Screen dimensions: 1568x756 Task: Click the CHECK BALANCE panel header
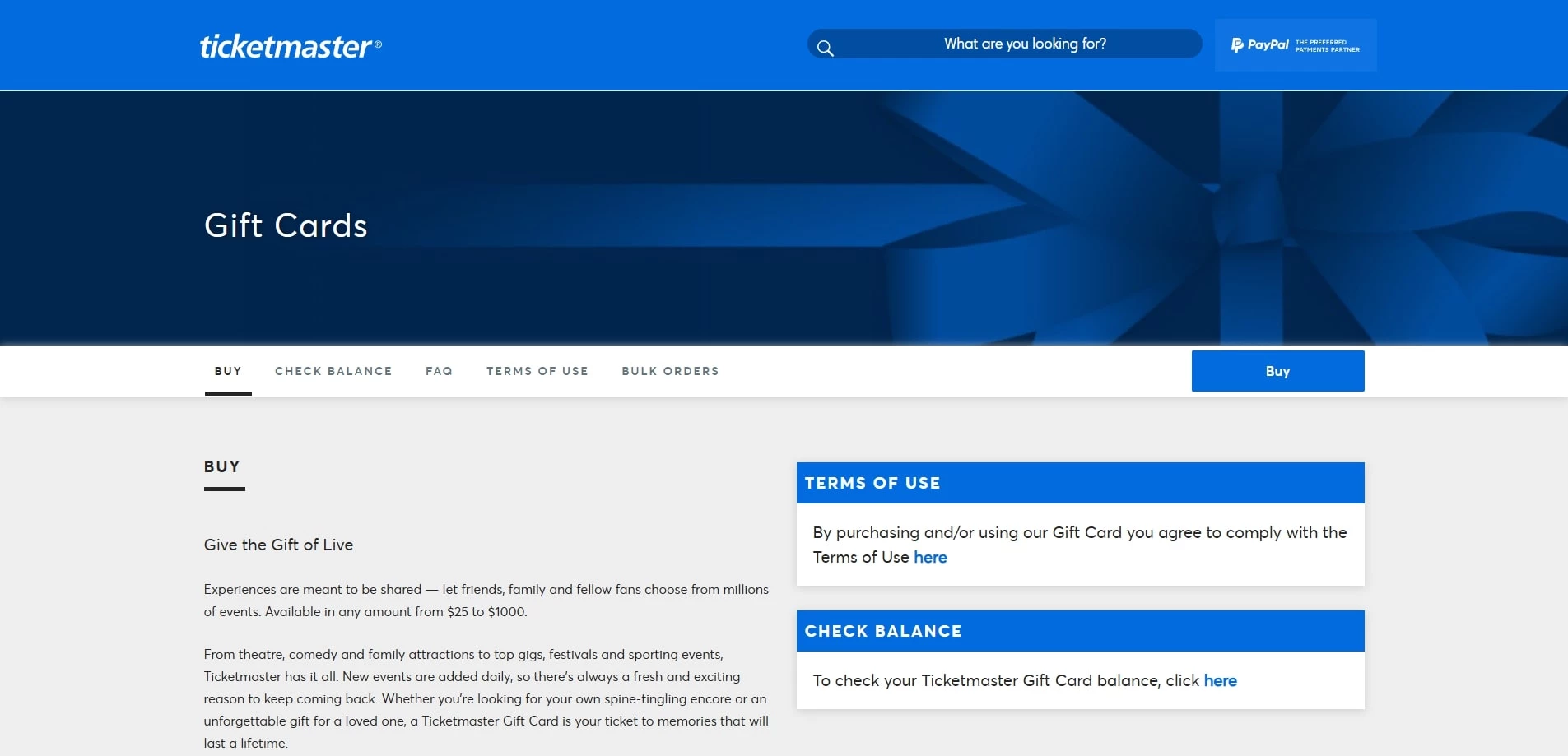pos(1079,631)
